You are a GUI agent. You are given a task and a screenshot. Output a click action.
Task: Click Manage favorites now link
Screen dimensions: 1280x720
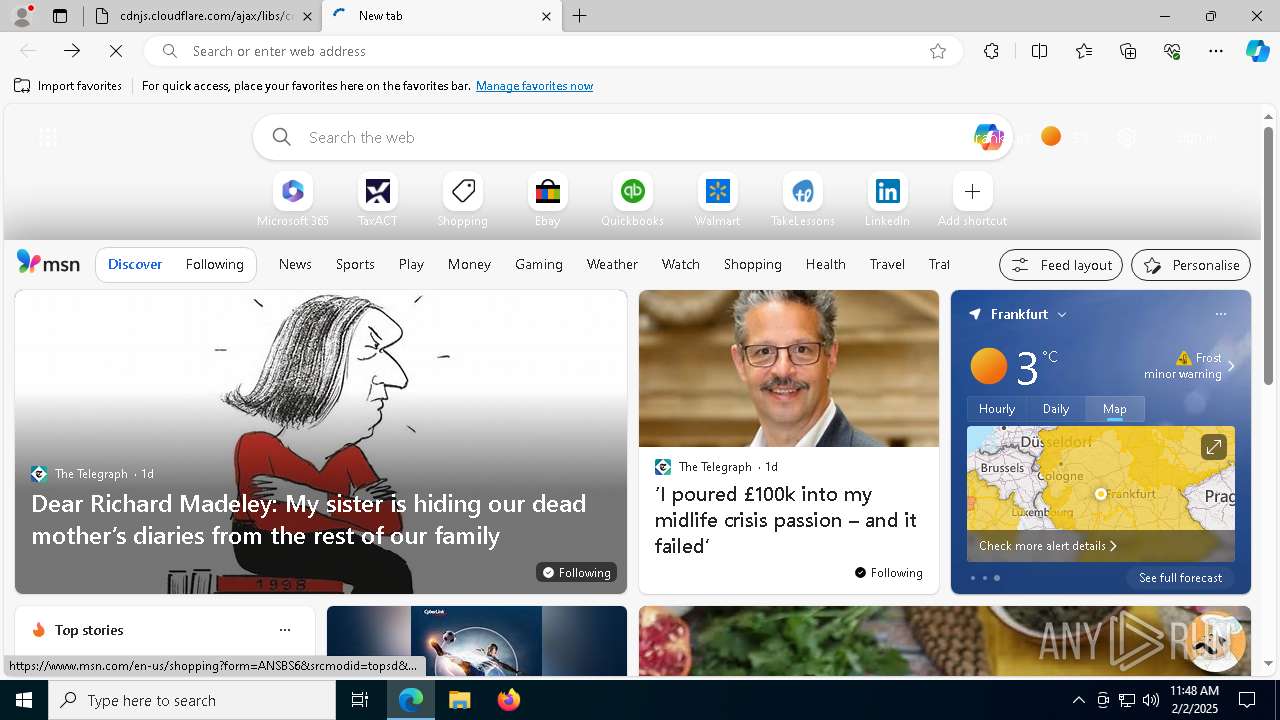coord(534,86)
